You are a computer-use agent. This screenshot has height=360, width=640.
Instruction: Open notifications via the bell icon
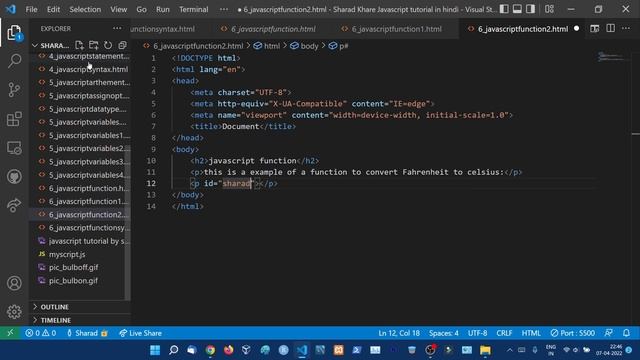[626, 333]
